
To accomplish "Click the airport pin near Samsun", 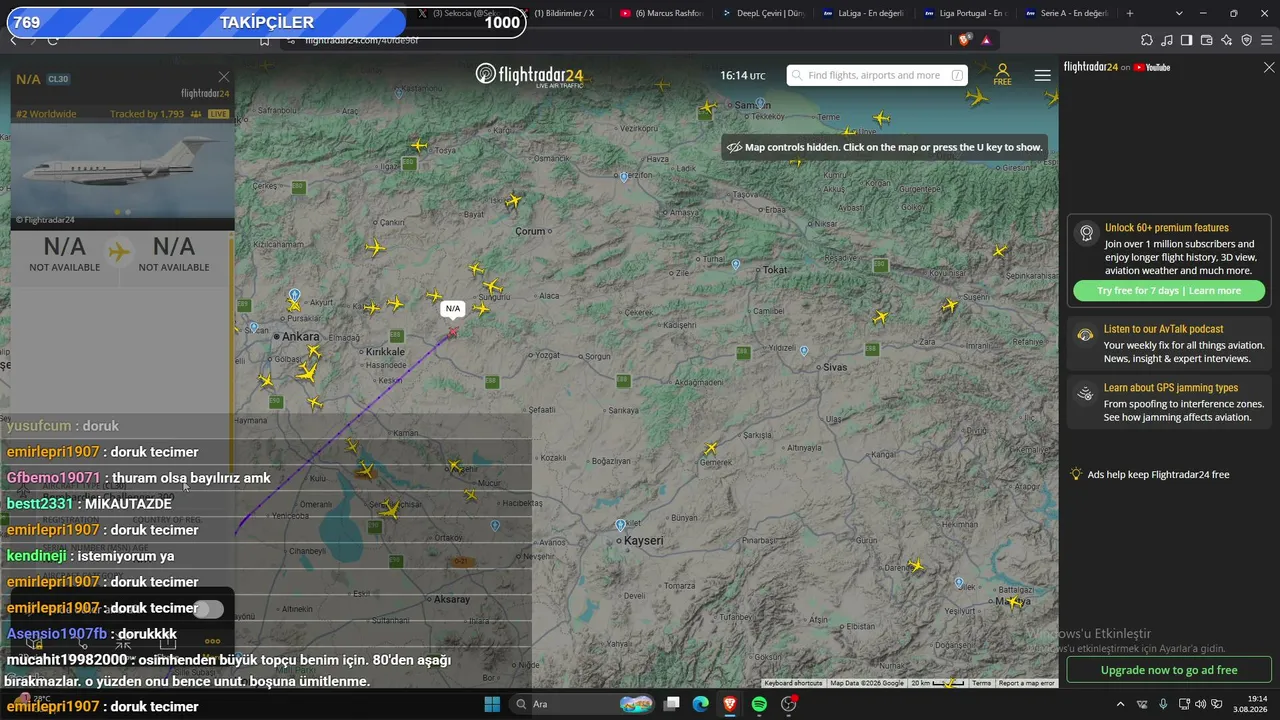I will 761,103.
